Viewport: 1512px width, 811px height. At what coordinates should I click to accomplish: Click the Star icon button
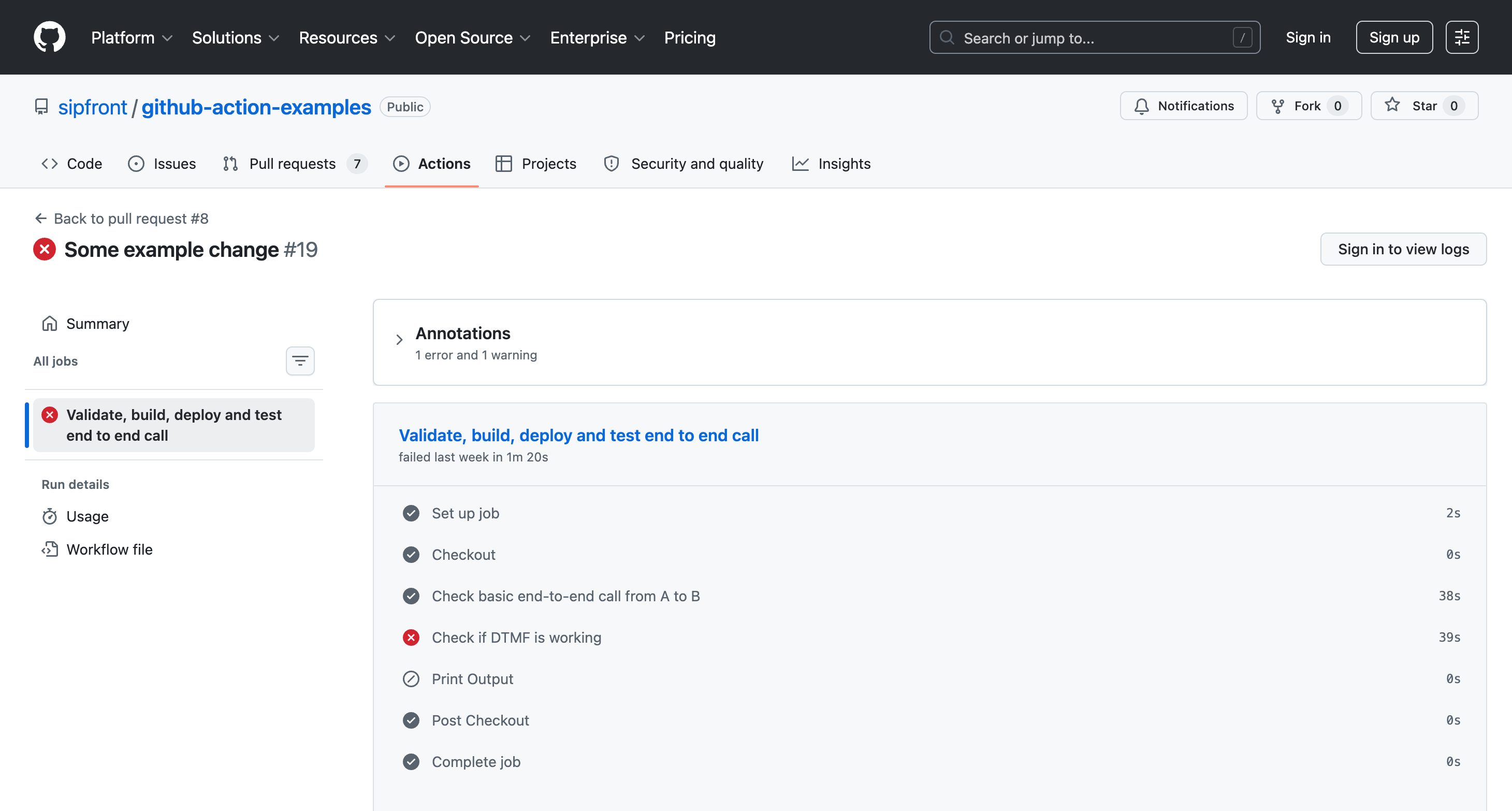tap(1392, 106)
